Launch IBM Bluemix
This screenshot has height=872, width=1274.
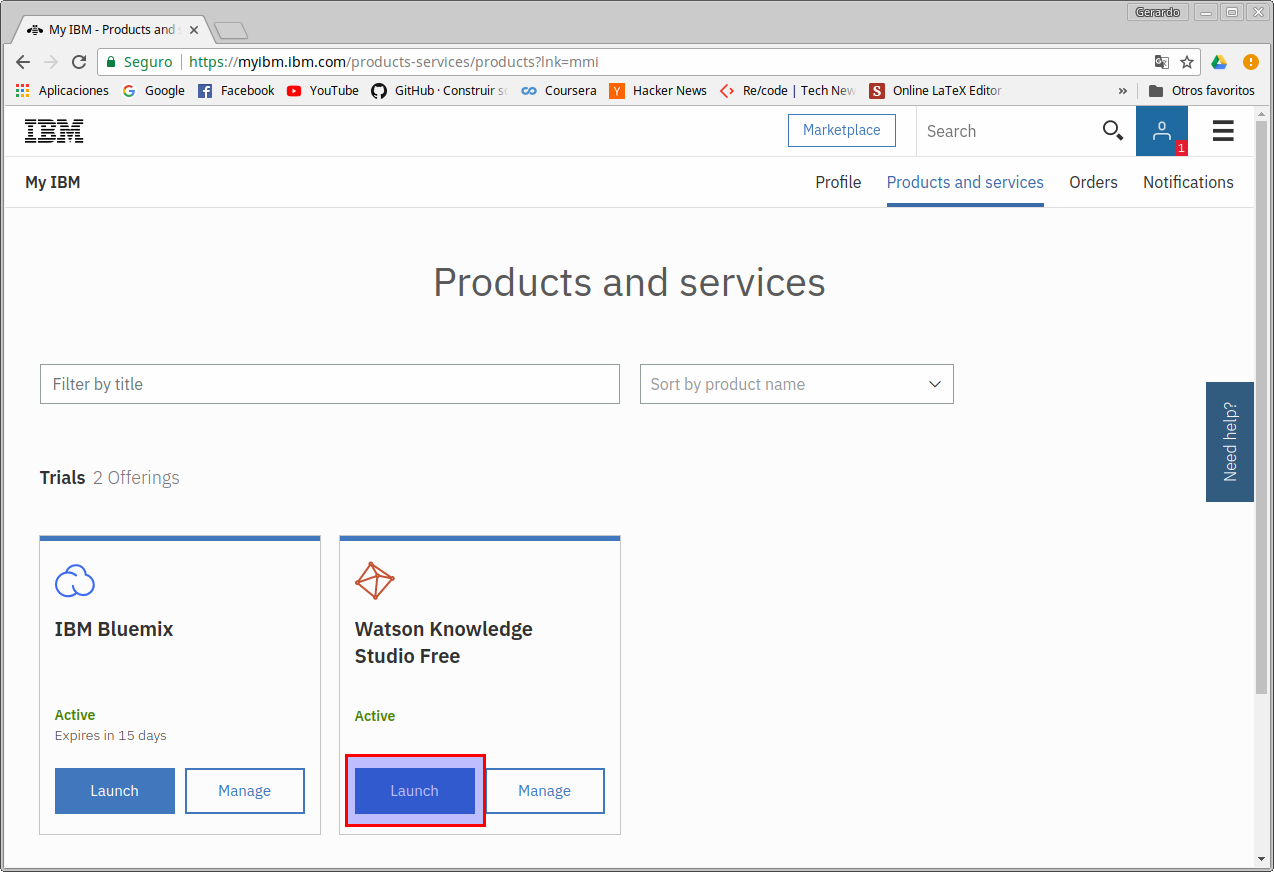point(115,791)
